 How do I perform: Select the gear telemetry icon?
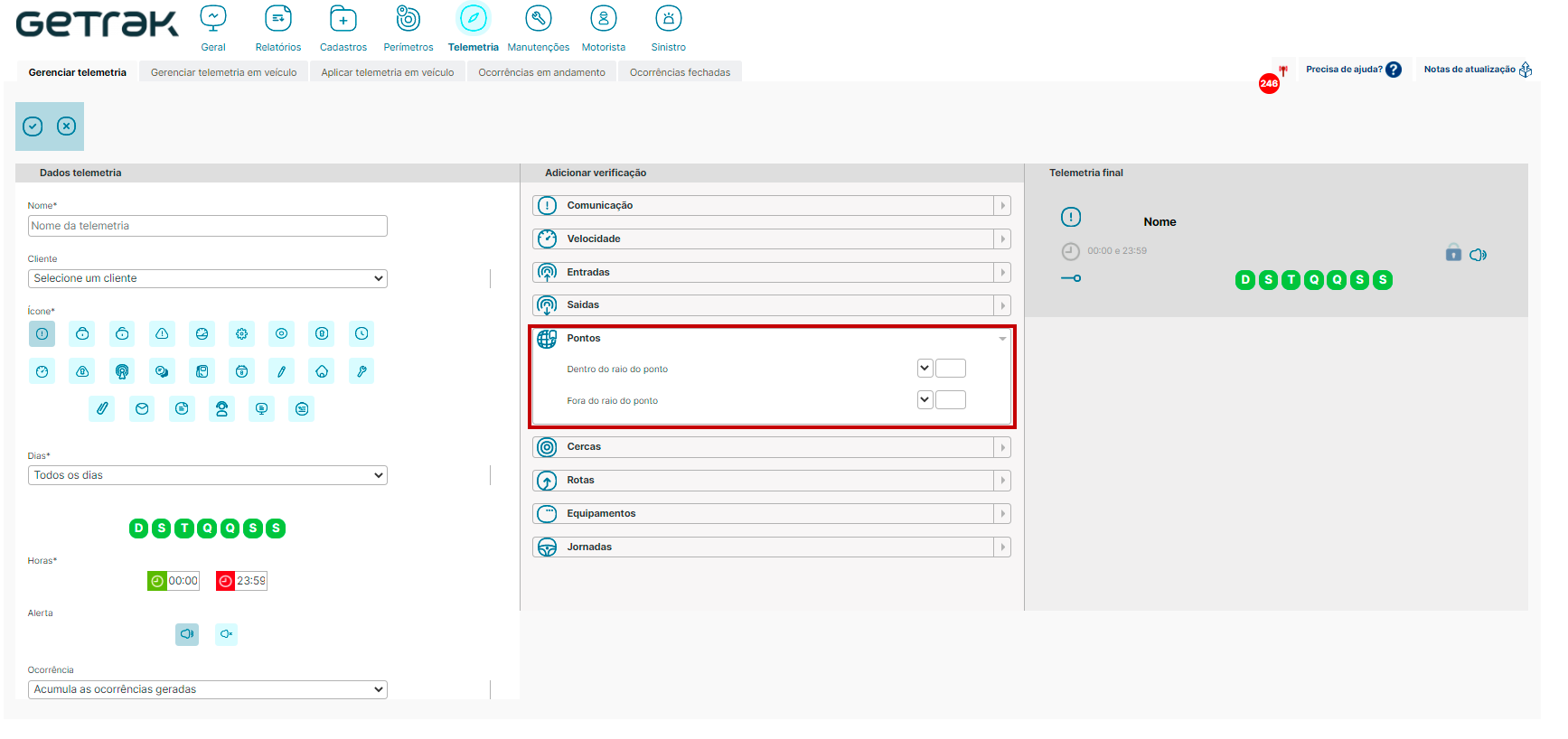(241, 334)
